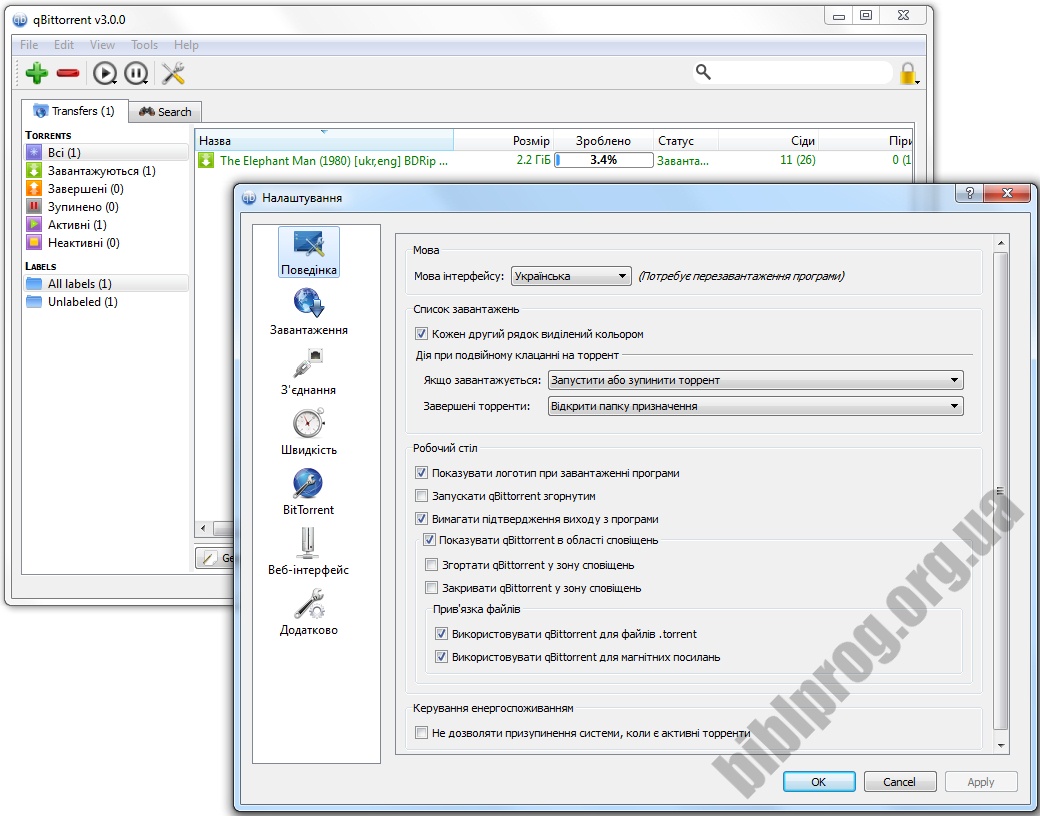
Task: Click the resume (play) toolbar icon
Action: coord(104,73)
